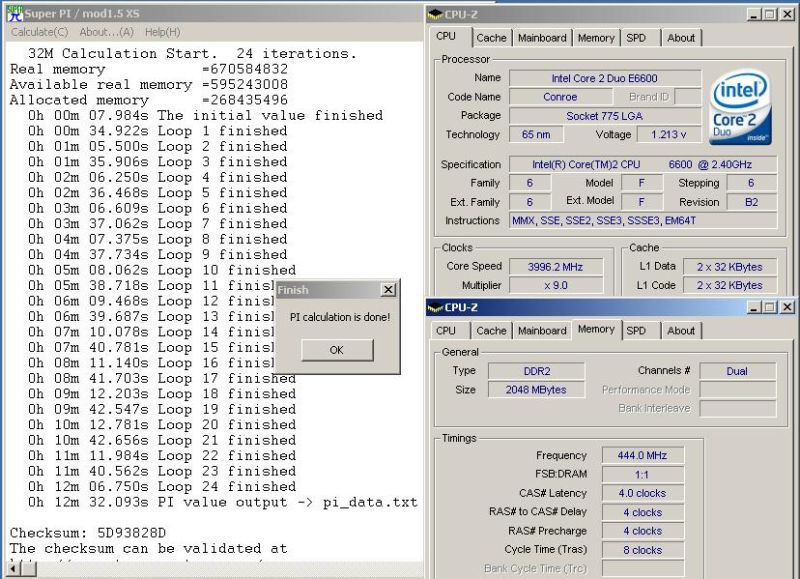Image resolution: width=800 pixels, height=579 pixels.
Task: Open SPD tab in bottom CPU-Z window
Action: pos(636,331)
